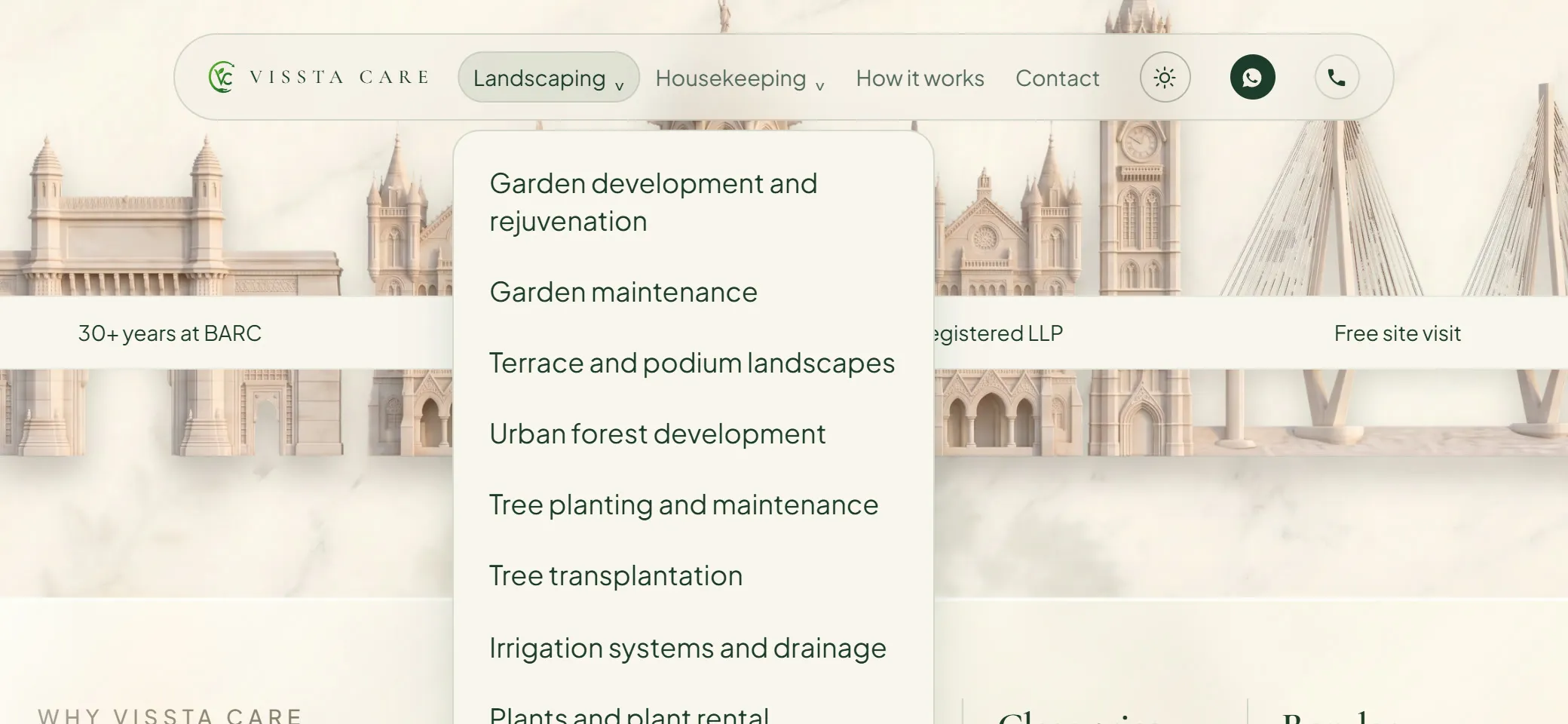The width and height of the screenshot is (1568, 724).
Task: Open Terrace and podium landscapes
Action: pos(694,363)
